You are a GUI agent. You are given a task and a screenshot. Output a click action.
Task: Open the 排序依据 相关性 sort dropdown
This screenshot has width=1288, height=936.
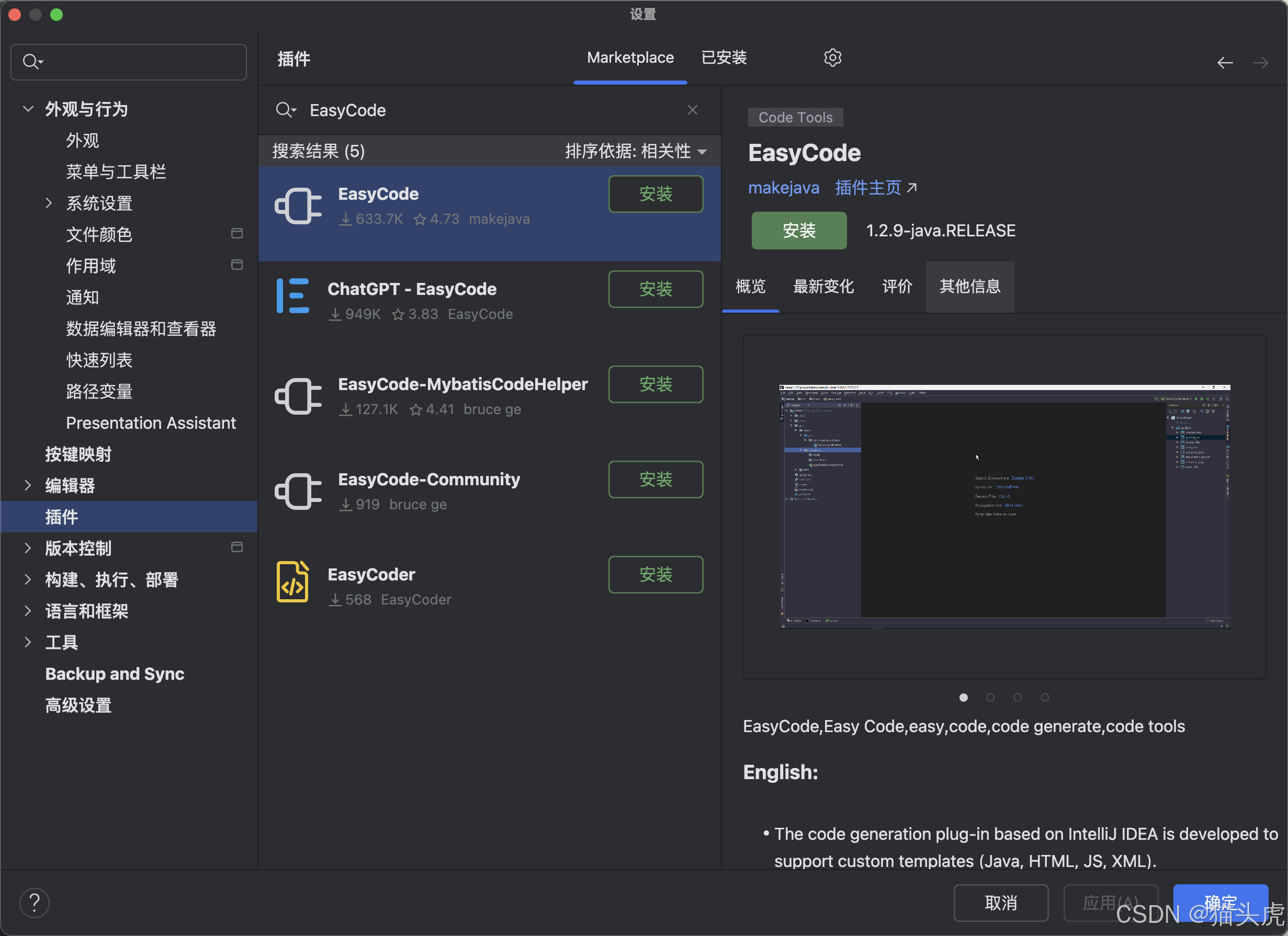pyautogui.click(x=636, y=152)
